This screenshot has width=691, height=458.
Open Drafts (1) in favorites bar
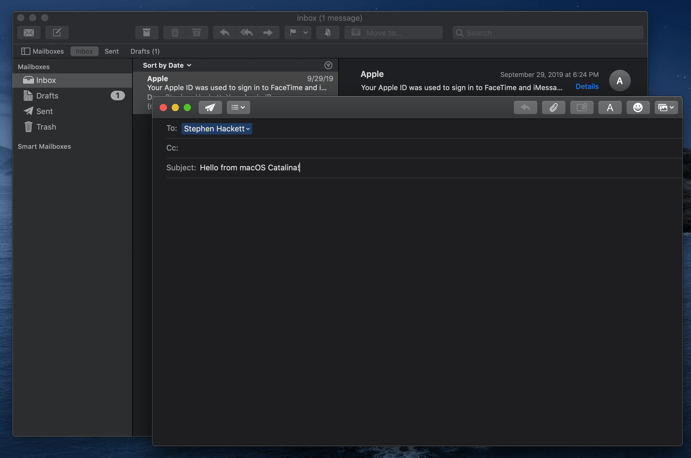tap(145, 51)
